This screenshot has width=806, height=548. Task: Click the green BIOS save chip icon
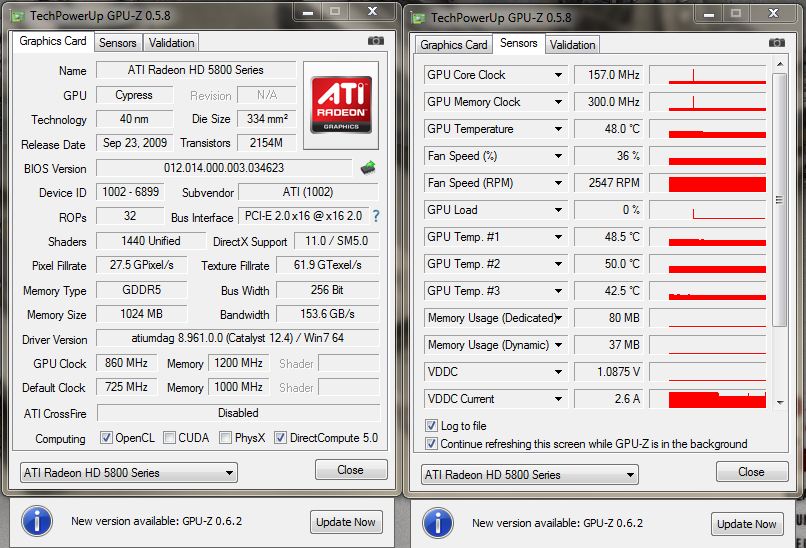tap(368, 167)
